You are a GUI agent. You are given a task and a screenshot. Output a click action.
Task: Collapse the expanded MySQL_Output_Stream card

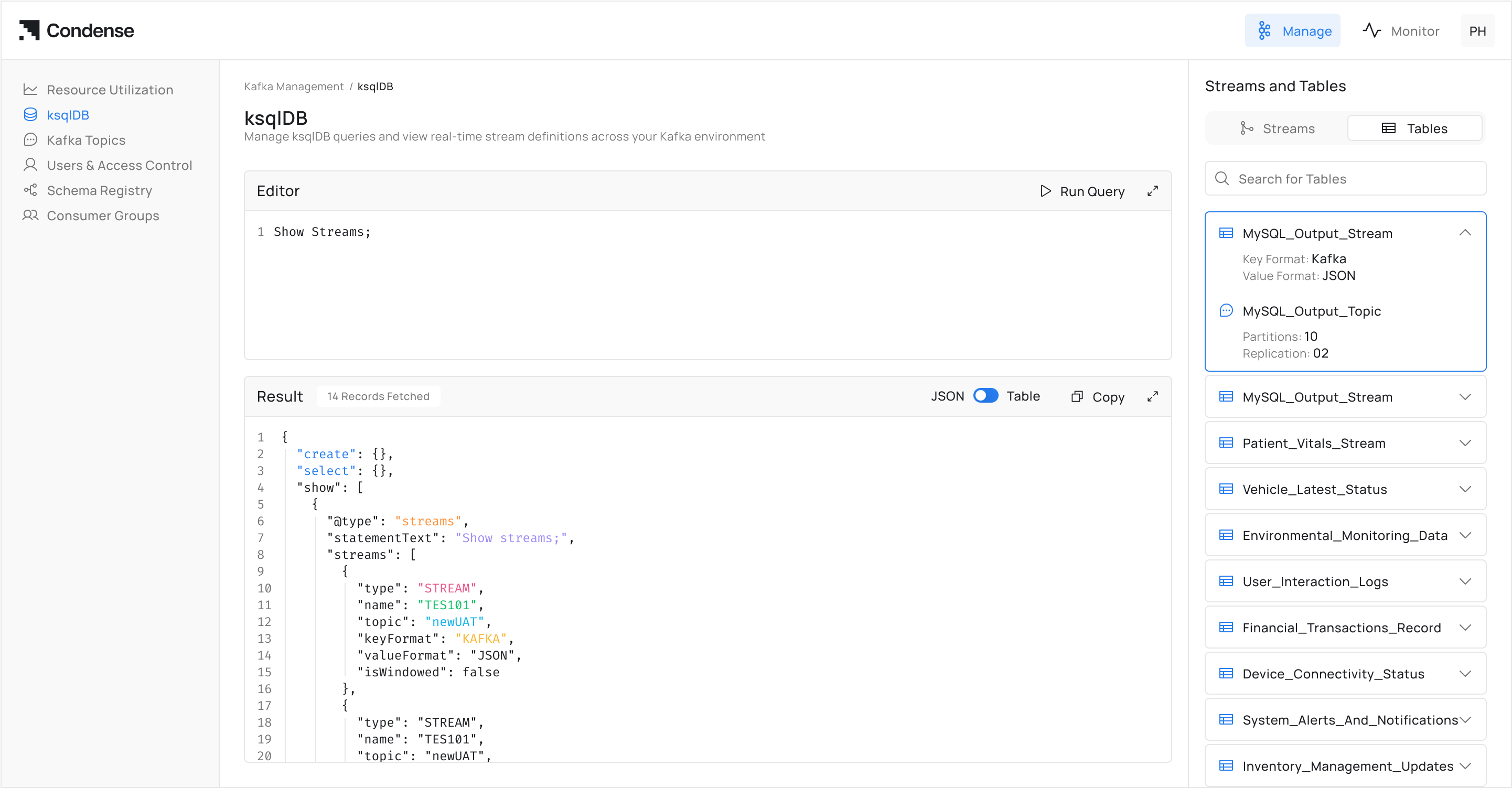tap(1465, 233)
